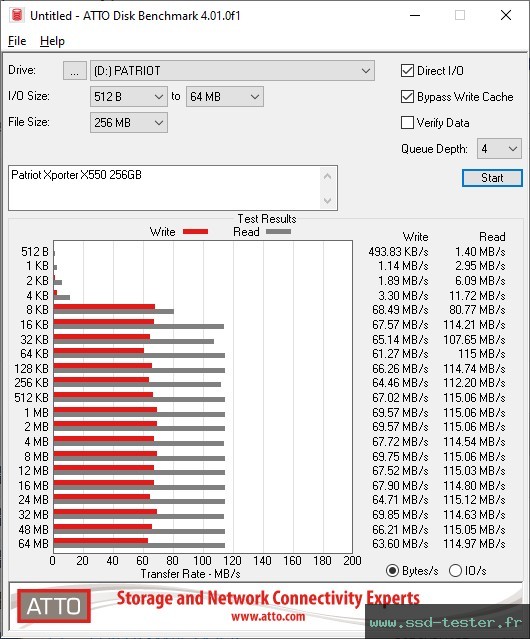Click the 48 MB row label in chart
The image size is (530, 639).
tap(33, 529)
